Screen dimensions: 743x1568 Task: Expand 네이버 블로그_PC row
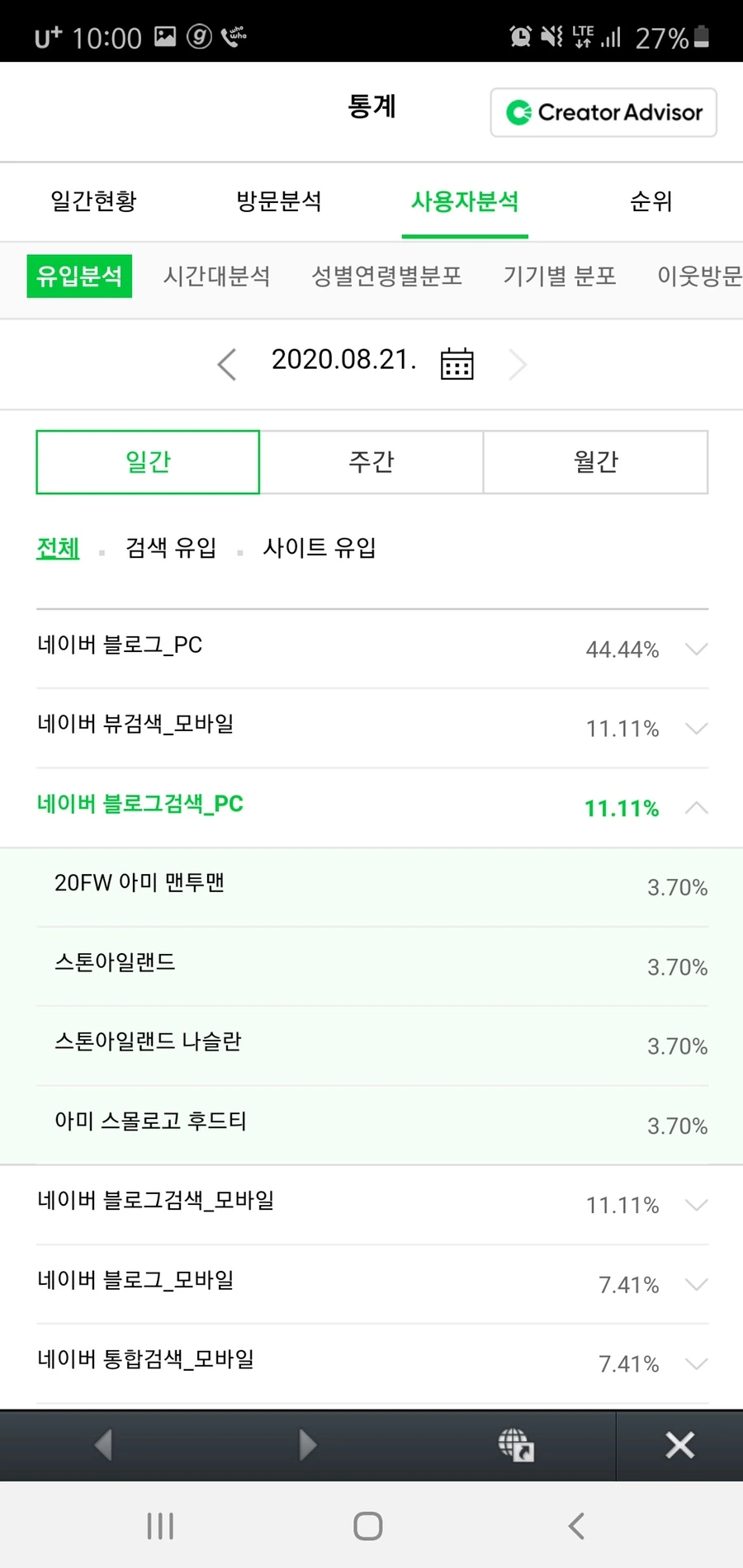696,649
